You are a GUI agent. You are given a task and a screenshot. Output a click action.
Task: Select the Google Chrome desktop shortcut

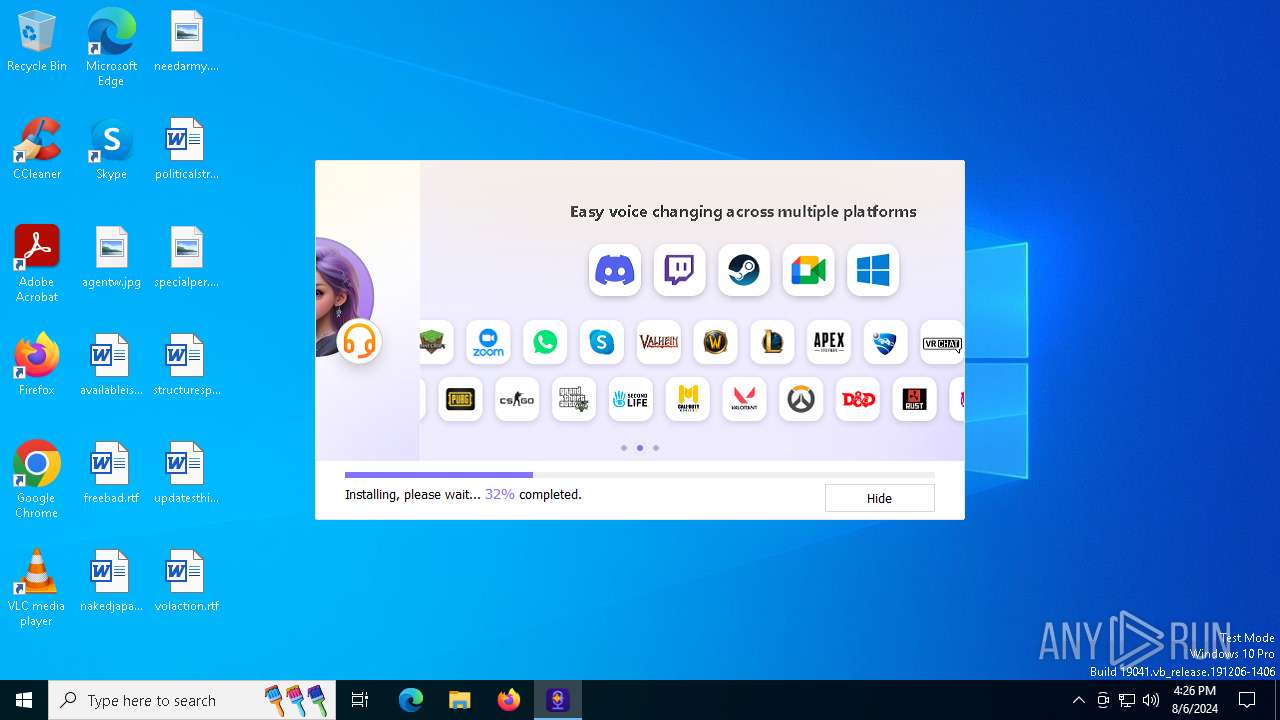[37, 479]
